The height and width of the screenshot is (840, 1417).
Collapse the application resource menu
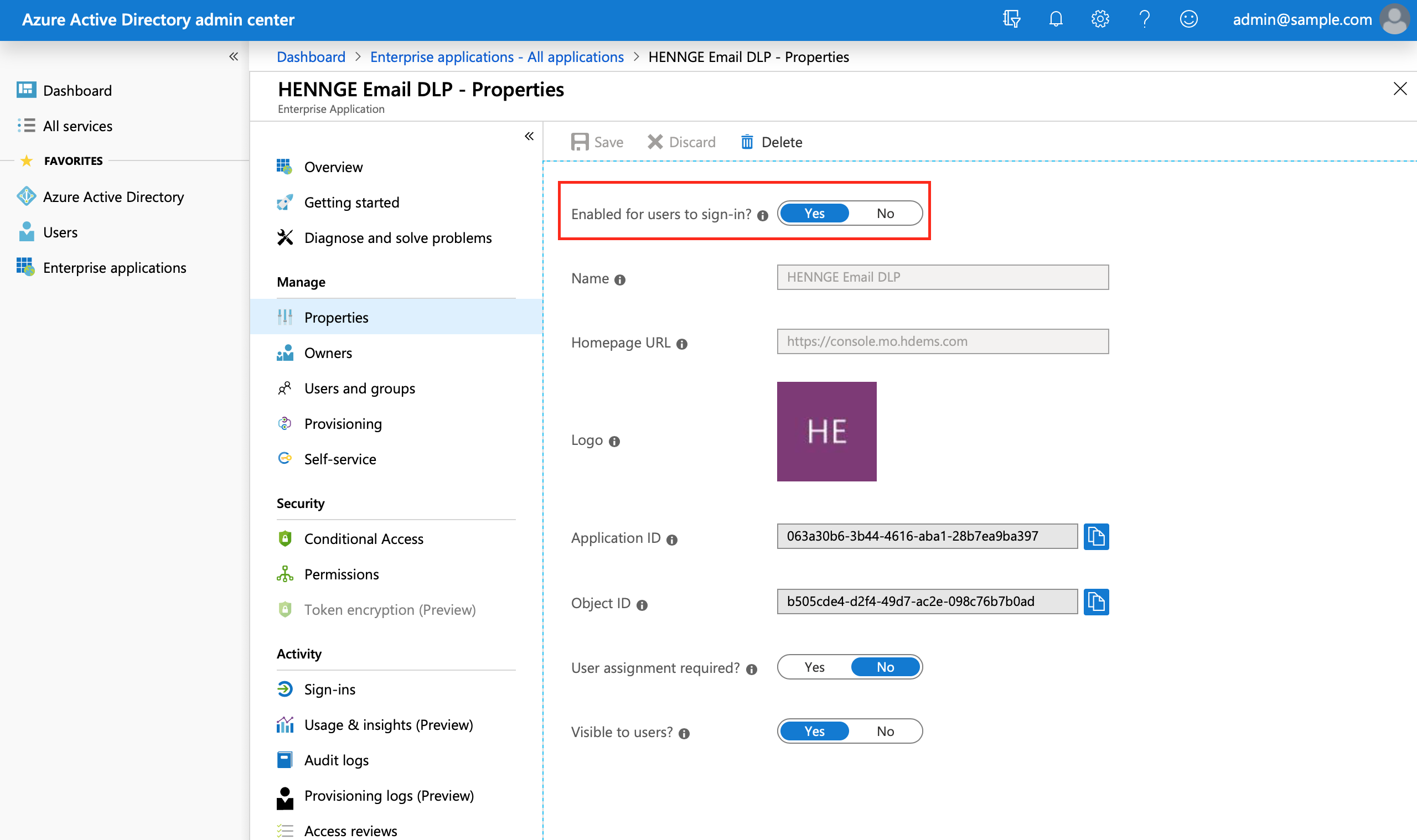click(x=529, y=136)
